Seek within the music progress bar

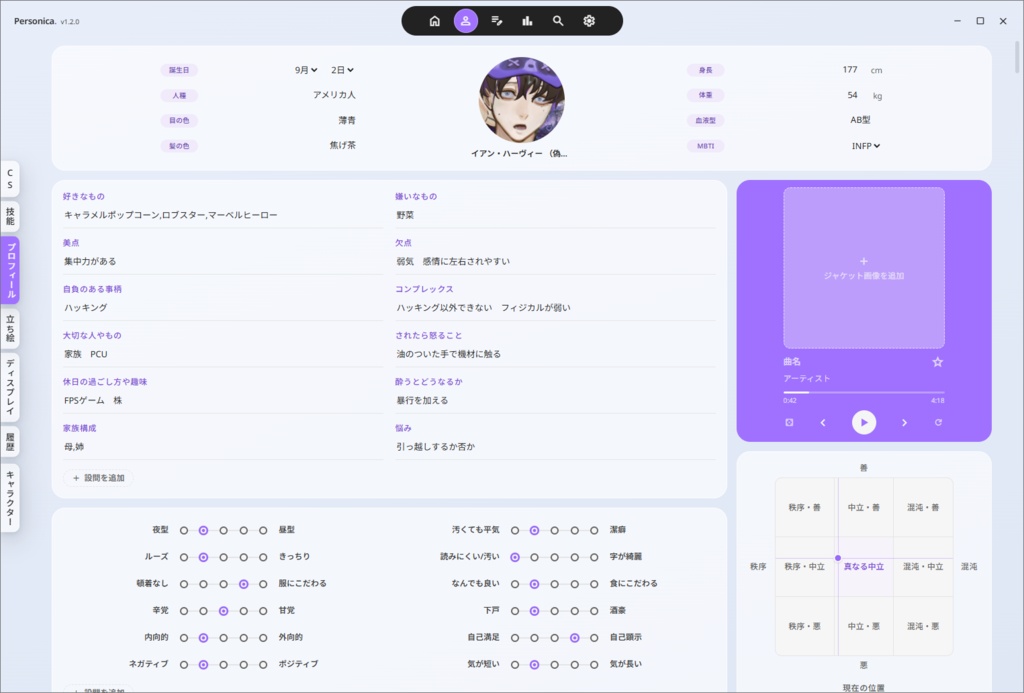pos(863,393)
